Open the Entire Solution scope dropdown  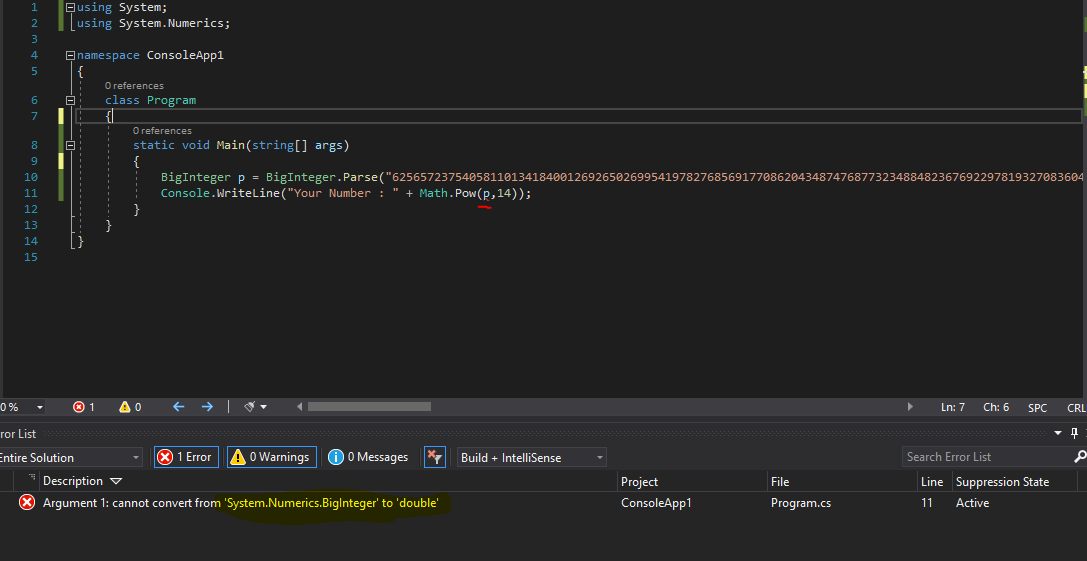pyautogui.click(x=69, y=457)
